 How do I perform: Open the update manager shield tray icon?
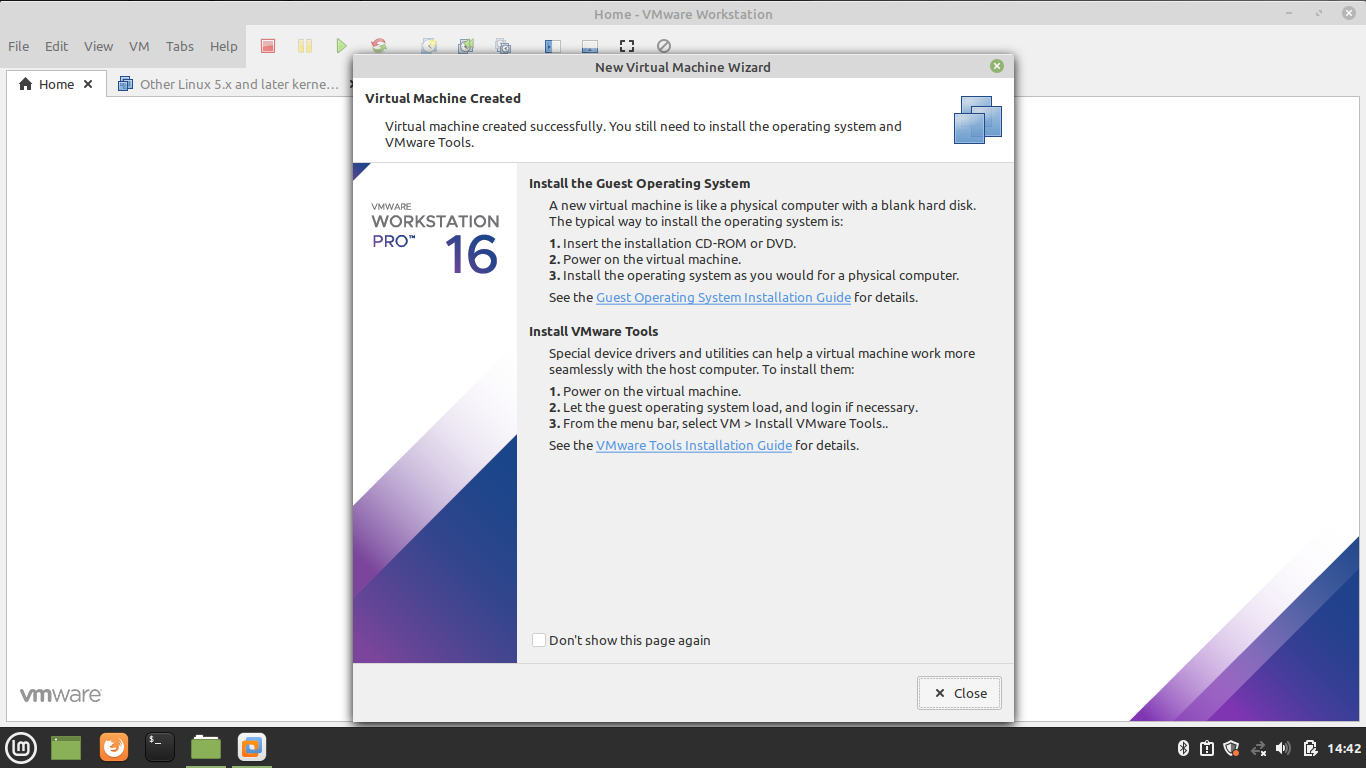click(1232, 748)
